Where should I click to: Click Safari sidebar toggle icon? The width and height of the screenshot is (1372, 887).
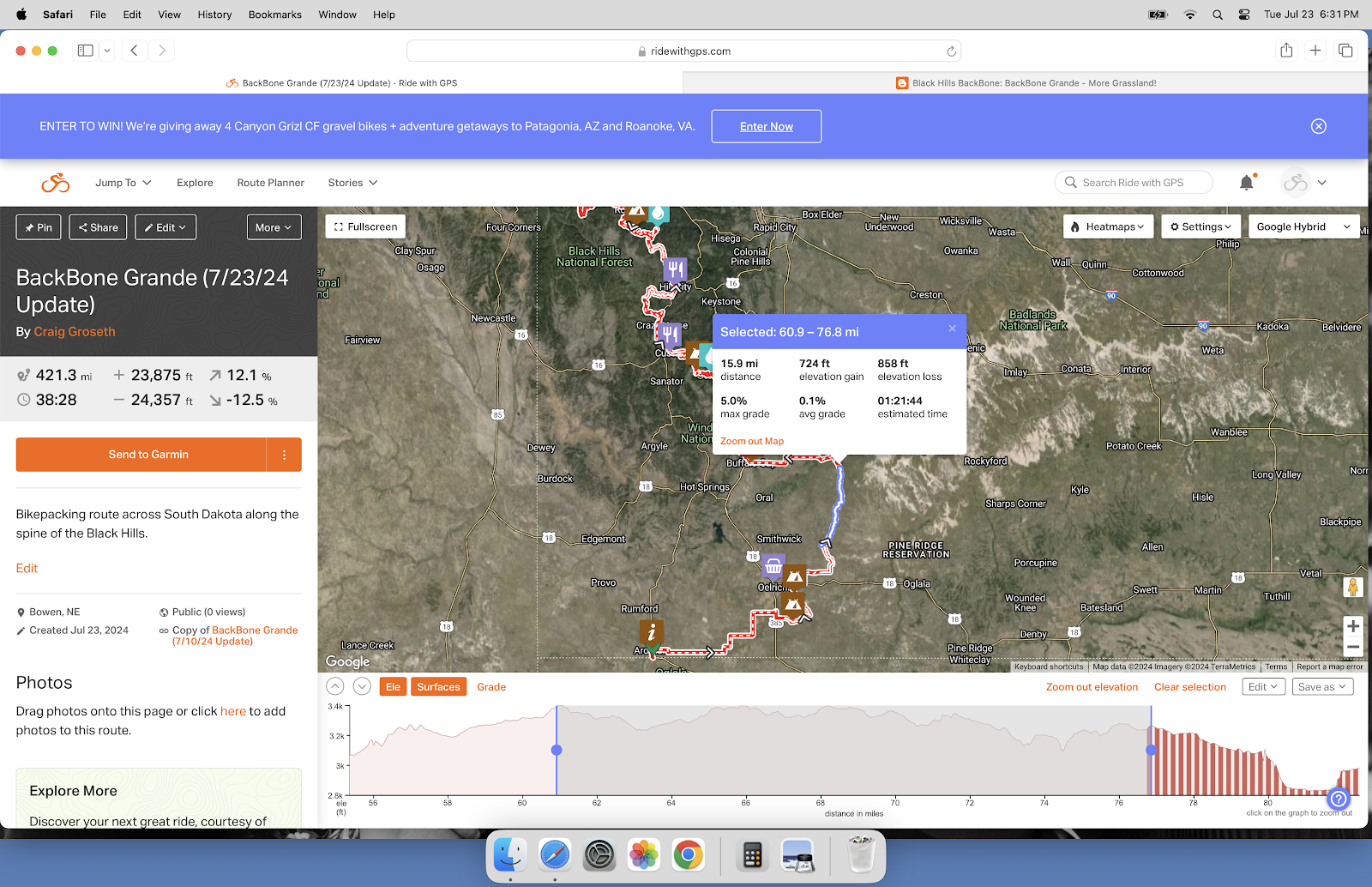coord(85,51)
